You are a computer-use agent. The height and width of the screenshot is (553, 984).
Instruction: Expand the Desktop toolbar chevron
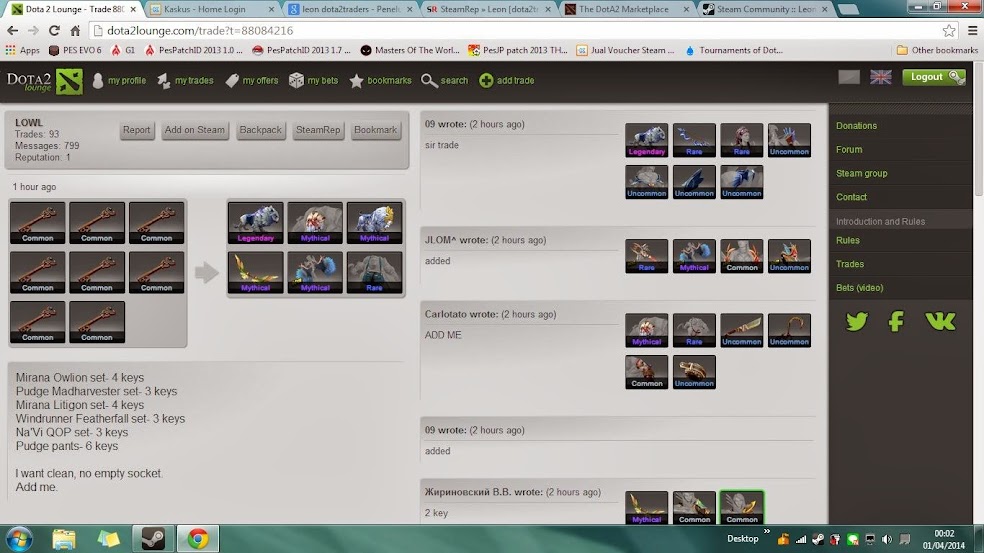click(767, 532)
